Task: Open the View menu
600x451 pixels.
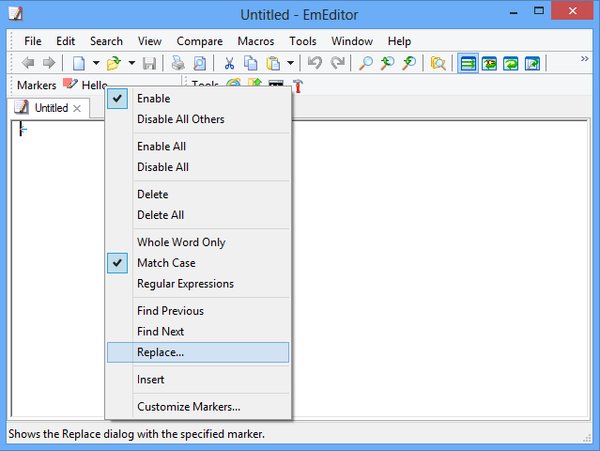Action: point(150,41)
